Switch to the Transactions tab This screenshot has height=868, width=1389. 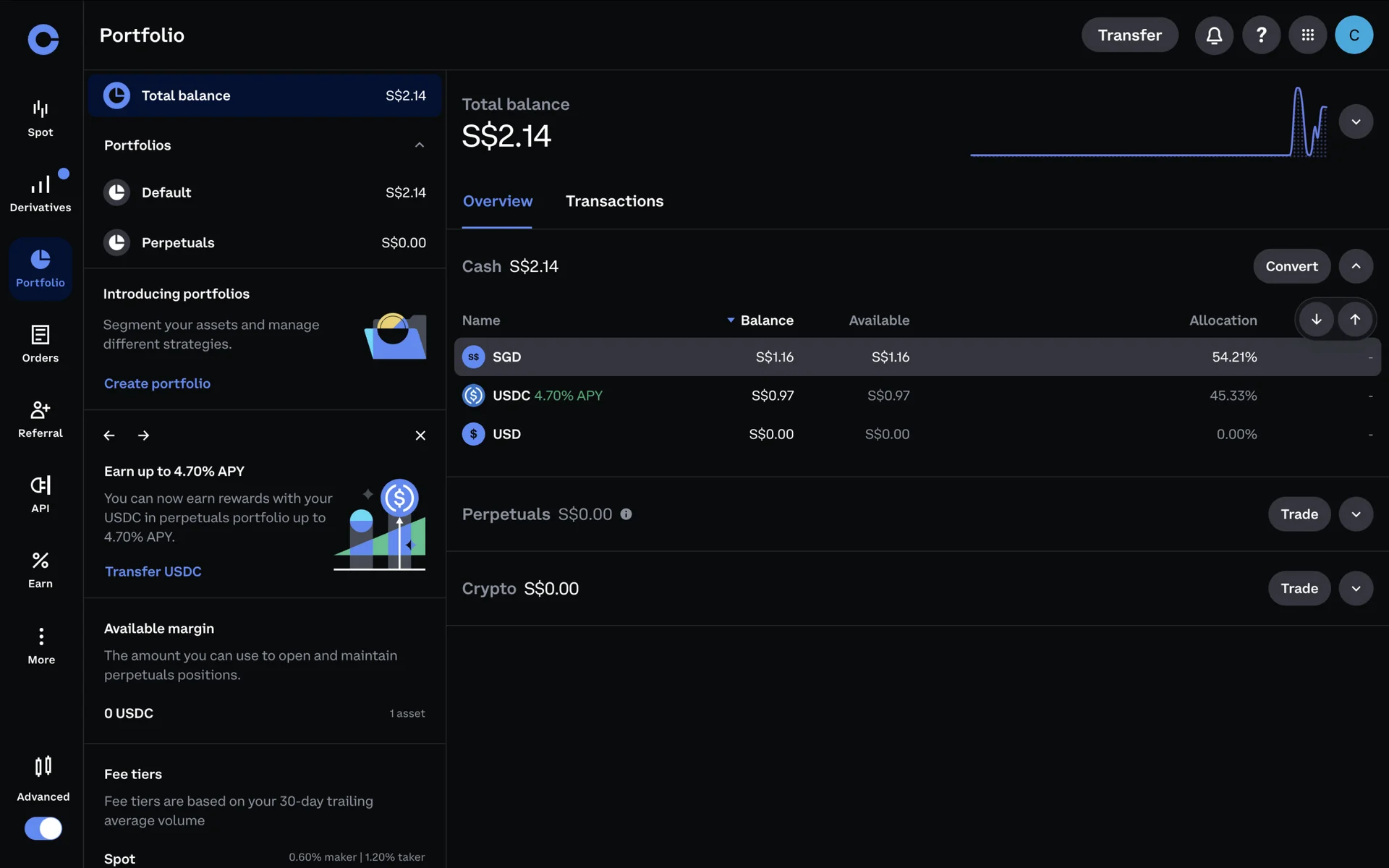[614, 201]
